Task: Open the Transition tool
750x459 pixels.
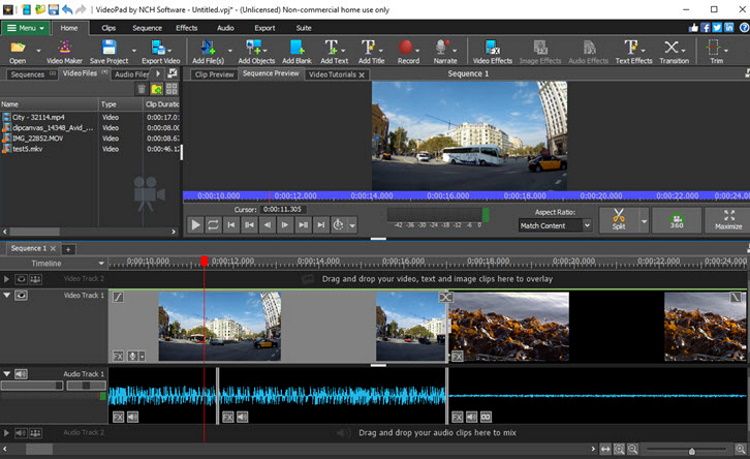Action: (x=673, y=52)
